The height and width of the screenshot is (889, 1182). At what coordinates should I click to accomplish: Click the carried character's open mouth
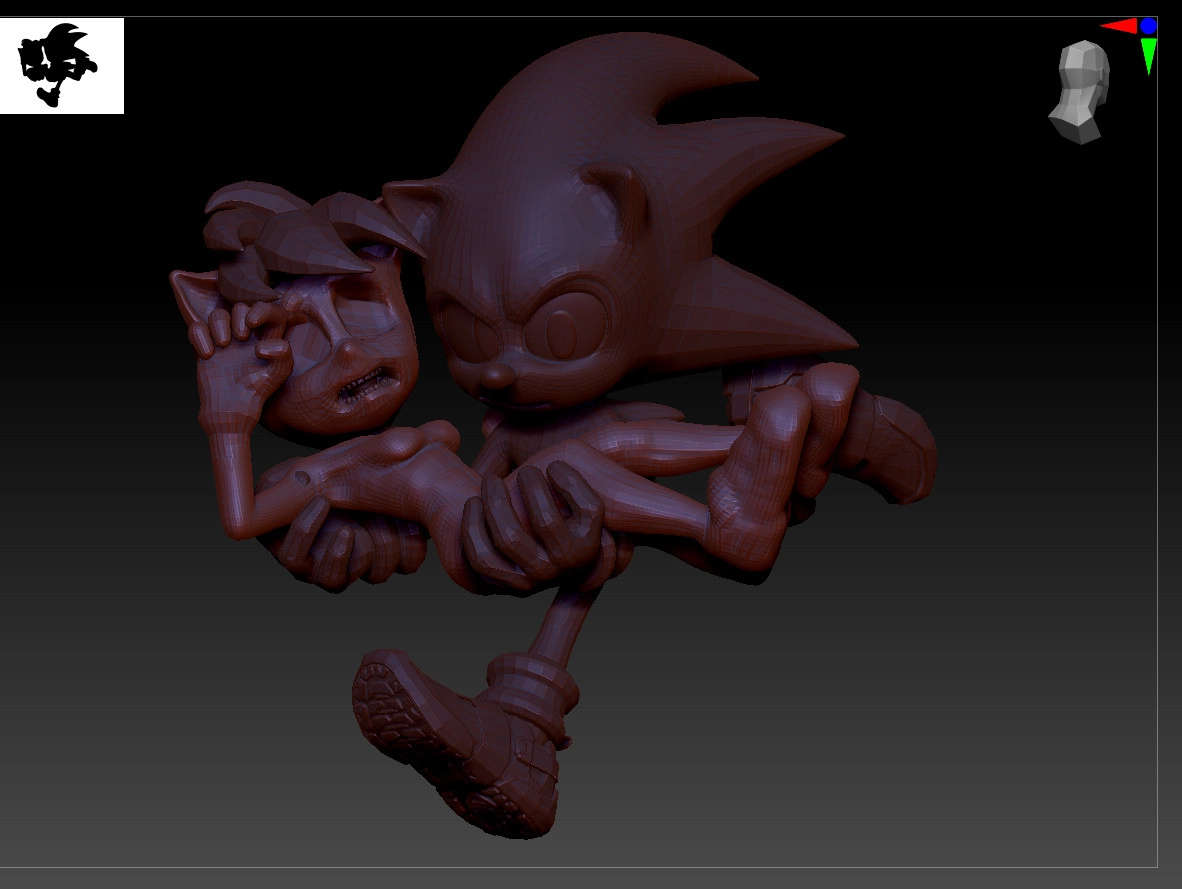click(365, 387)
